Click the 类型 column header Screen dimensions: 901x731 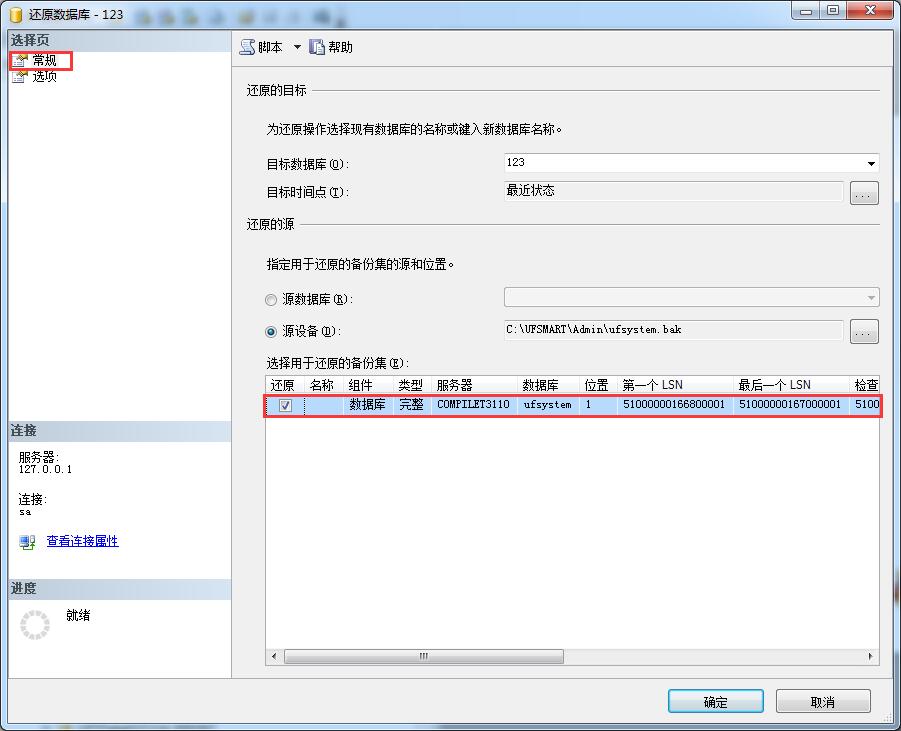(x=412, y=385)
